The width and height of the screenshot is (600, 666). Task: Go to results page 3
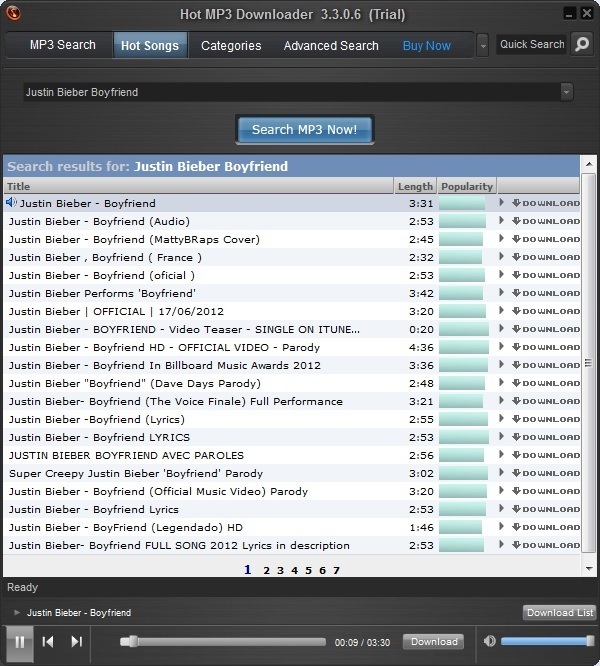(280, 570)
